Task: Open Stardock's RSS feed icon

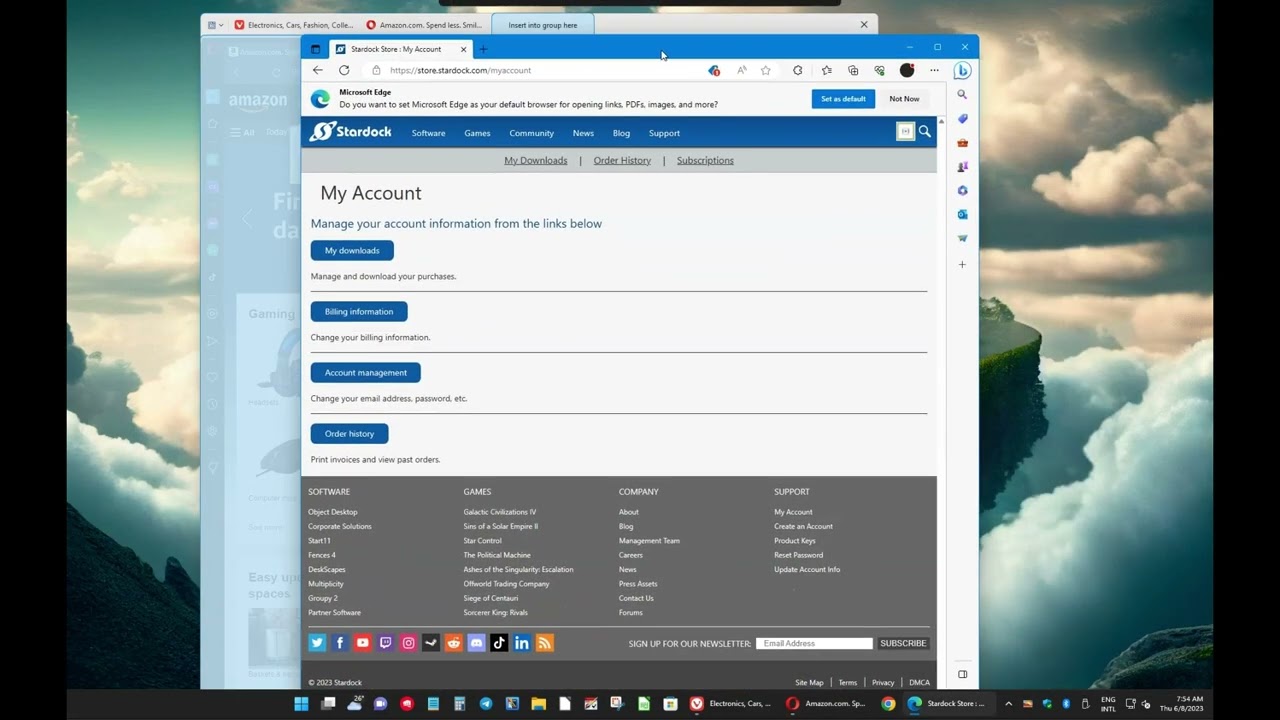Action: pyautogui.click(x=545, y=643)
